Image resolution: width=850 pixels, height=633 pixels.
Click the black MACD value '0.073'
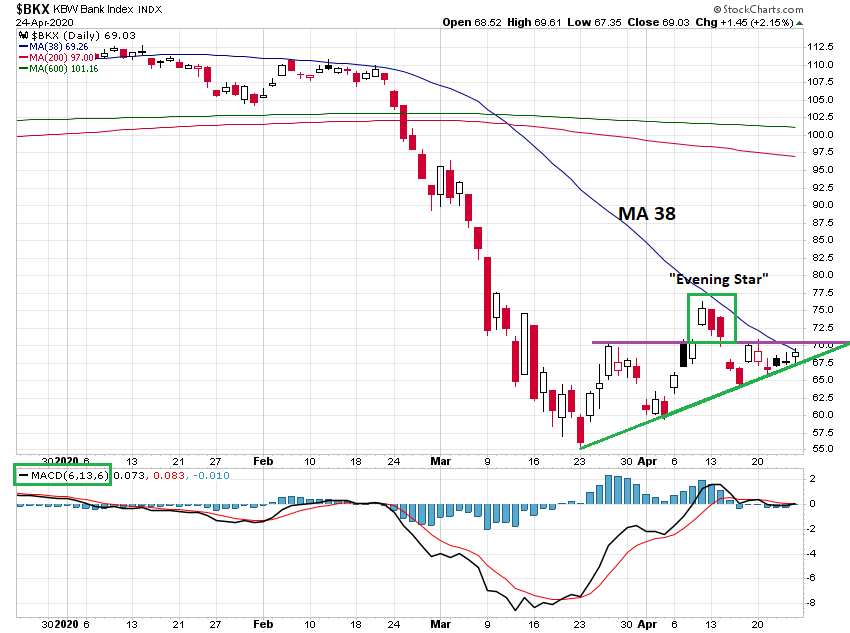pyautogui.click(x=129, y=475)
